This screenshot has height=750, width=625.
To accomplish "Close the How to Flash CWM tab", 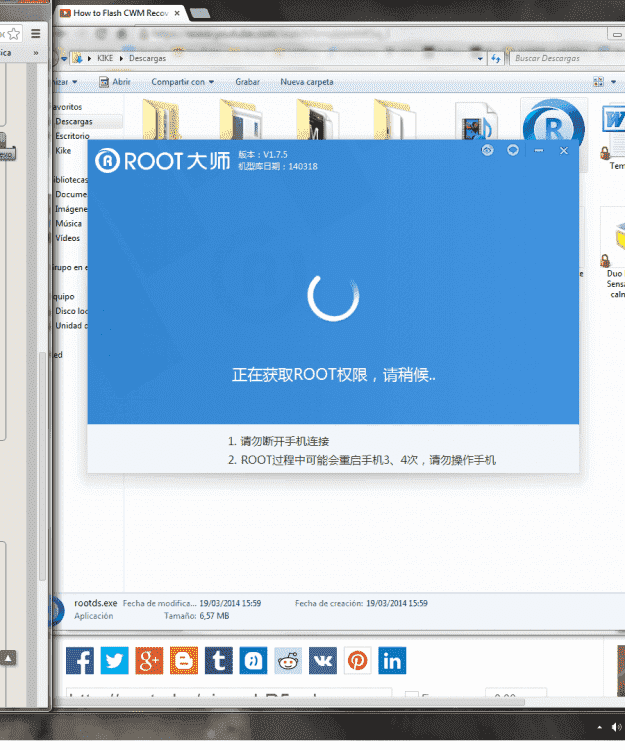I will [x=177, y=13].
